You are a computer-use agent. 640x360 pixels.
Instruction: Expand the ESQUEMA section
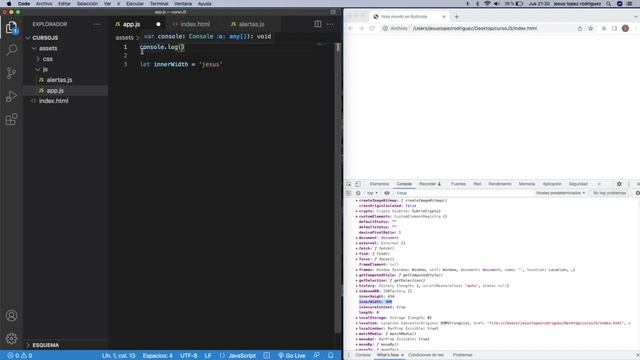click(x=45, y=345)
